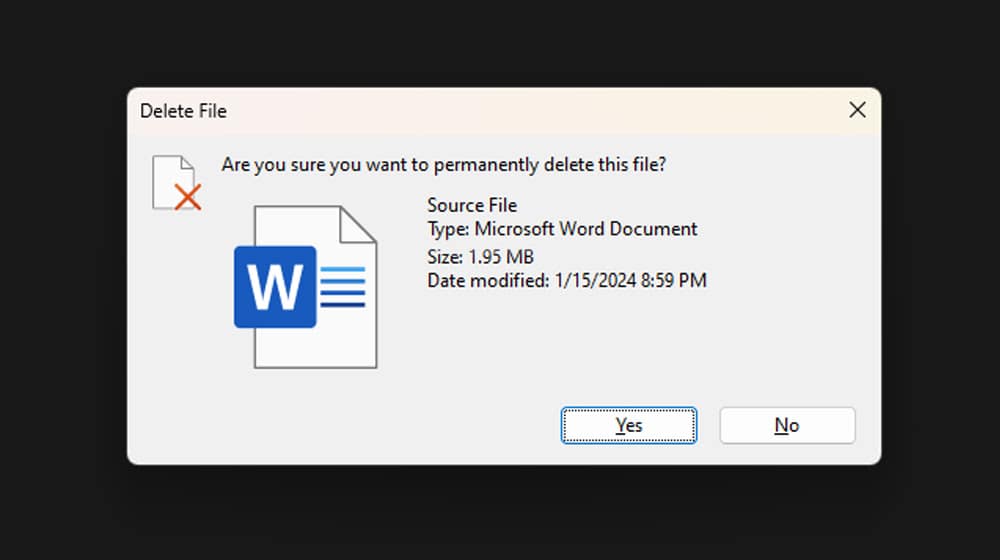
Task: Click the blue W logo square
Action: (275, 287)
